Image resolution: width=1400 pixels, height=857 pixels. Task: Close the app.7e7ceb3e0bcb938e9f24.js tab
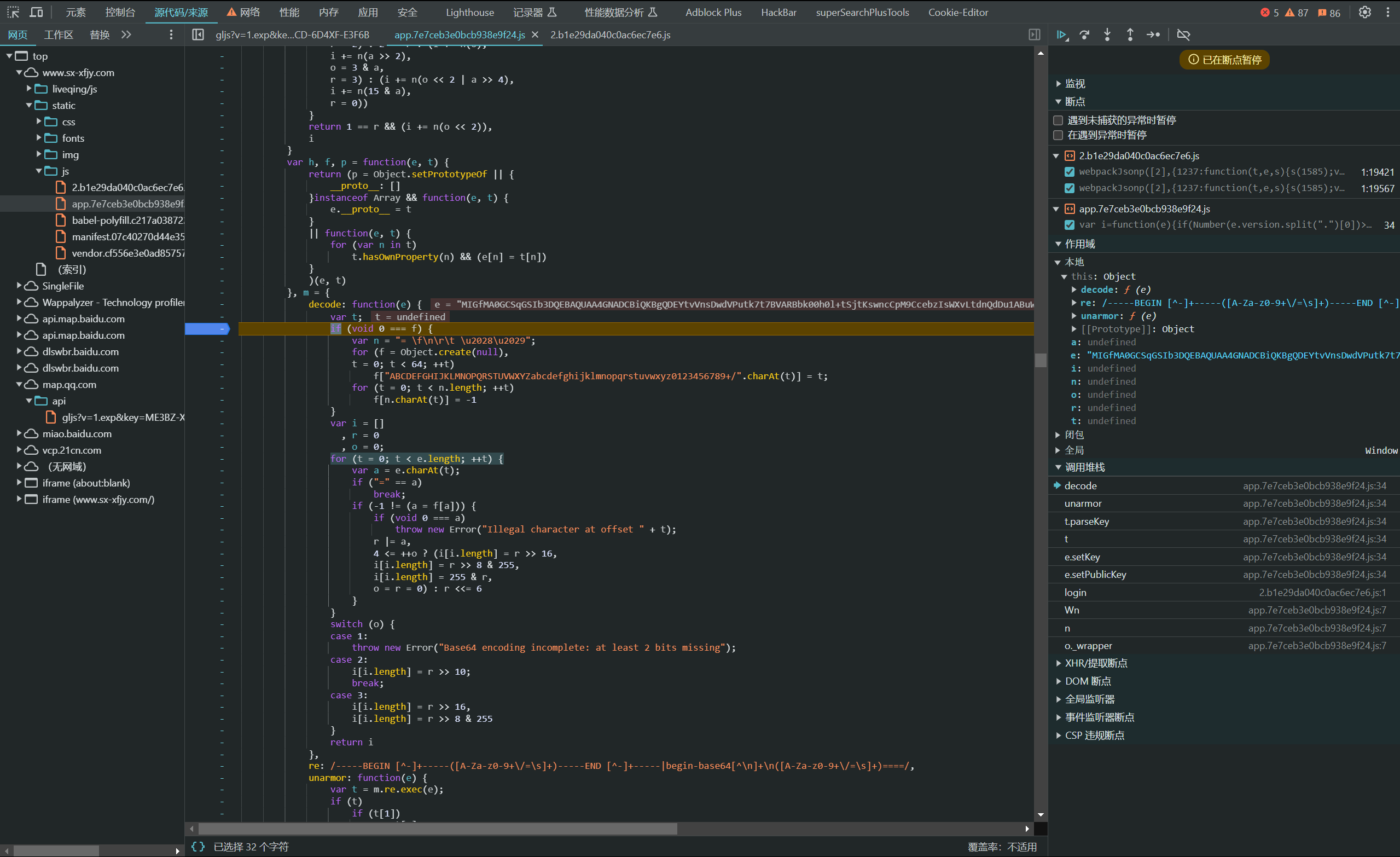(535, 34)
